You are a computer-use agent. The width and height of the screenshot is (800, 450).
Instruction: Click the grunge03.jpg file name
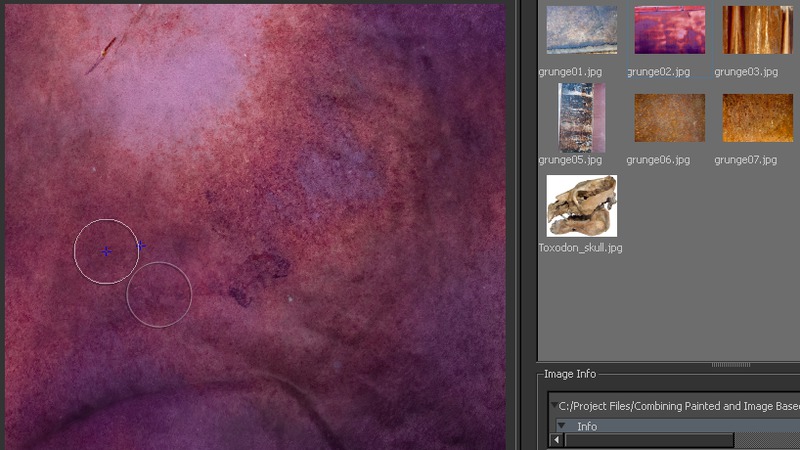746,72
